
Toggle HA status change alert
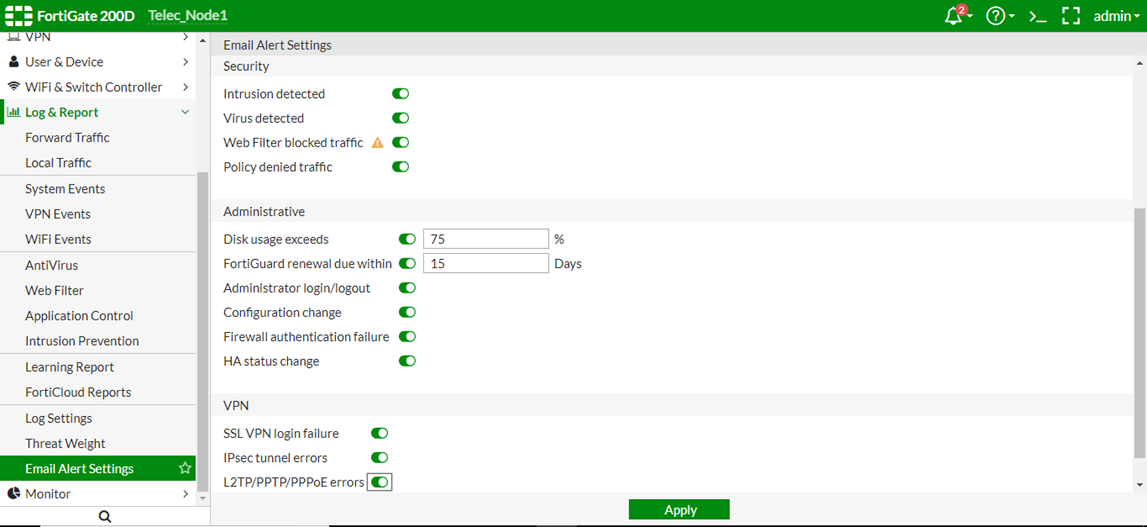coord(407,361)
